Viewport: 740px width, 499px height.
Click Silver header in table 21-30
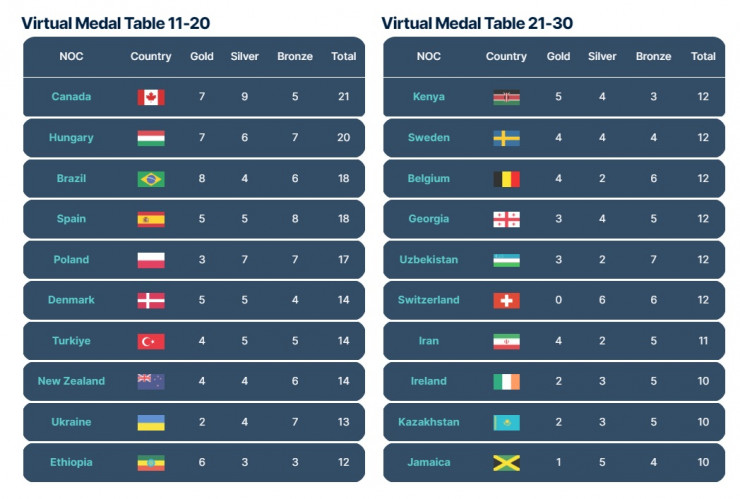(602, 56)
